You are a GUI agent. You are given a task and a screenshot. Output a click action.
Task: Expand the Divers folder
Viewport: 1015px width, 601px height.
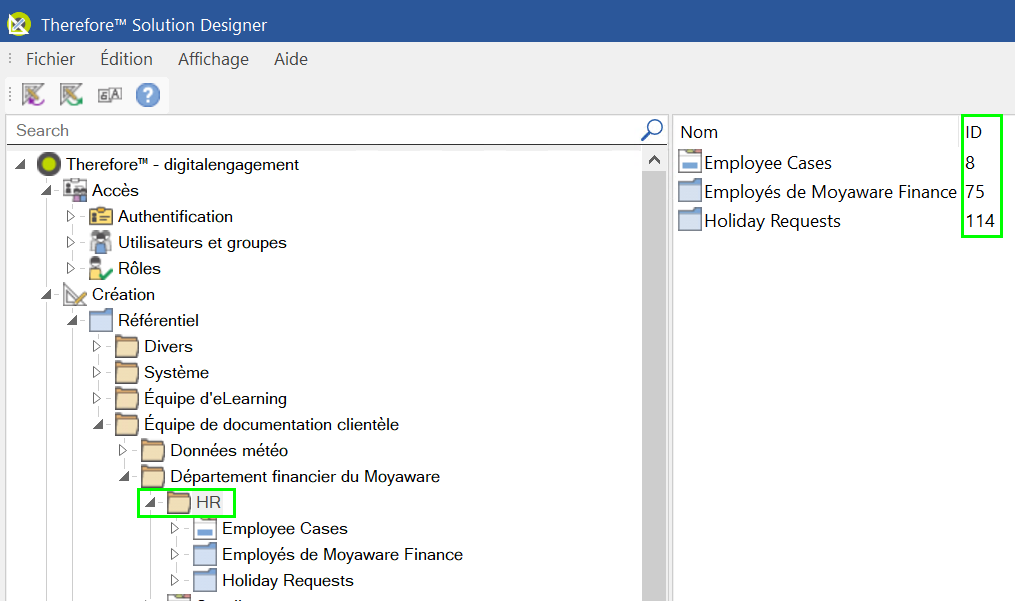click(96, 346)
